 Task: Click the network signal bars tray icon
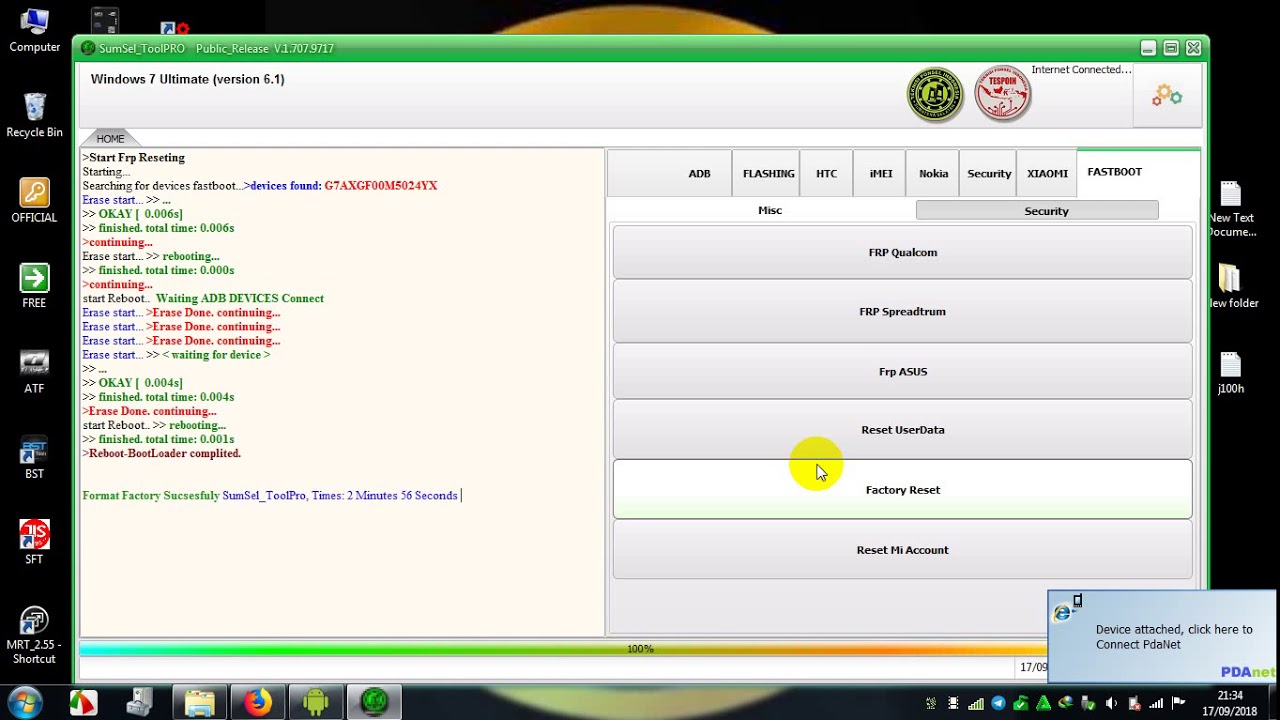[1156, 704]
